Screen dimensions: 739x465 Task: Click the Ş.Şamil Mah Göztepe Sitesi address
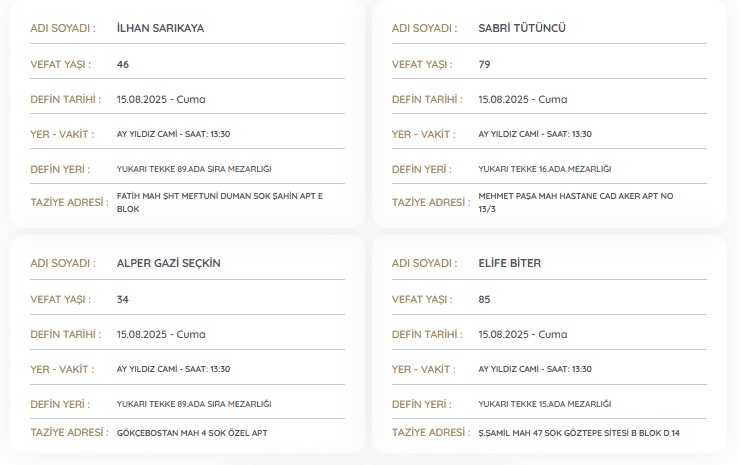(x=579, y=433)
